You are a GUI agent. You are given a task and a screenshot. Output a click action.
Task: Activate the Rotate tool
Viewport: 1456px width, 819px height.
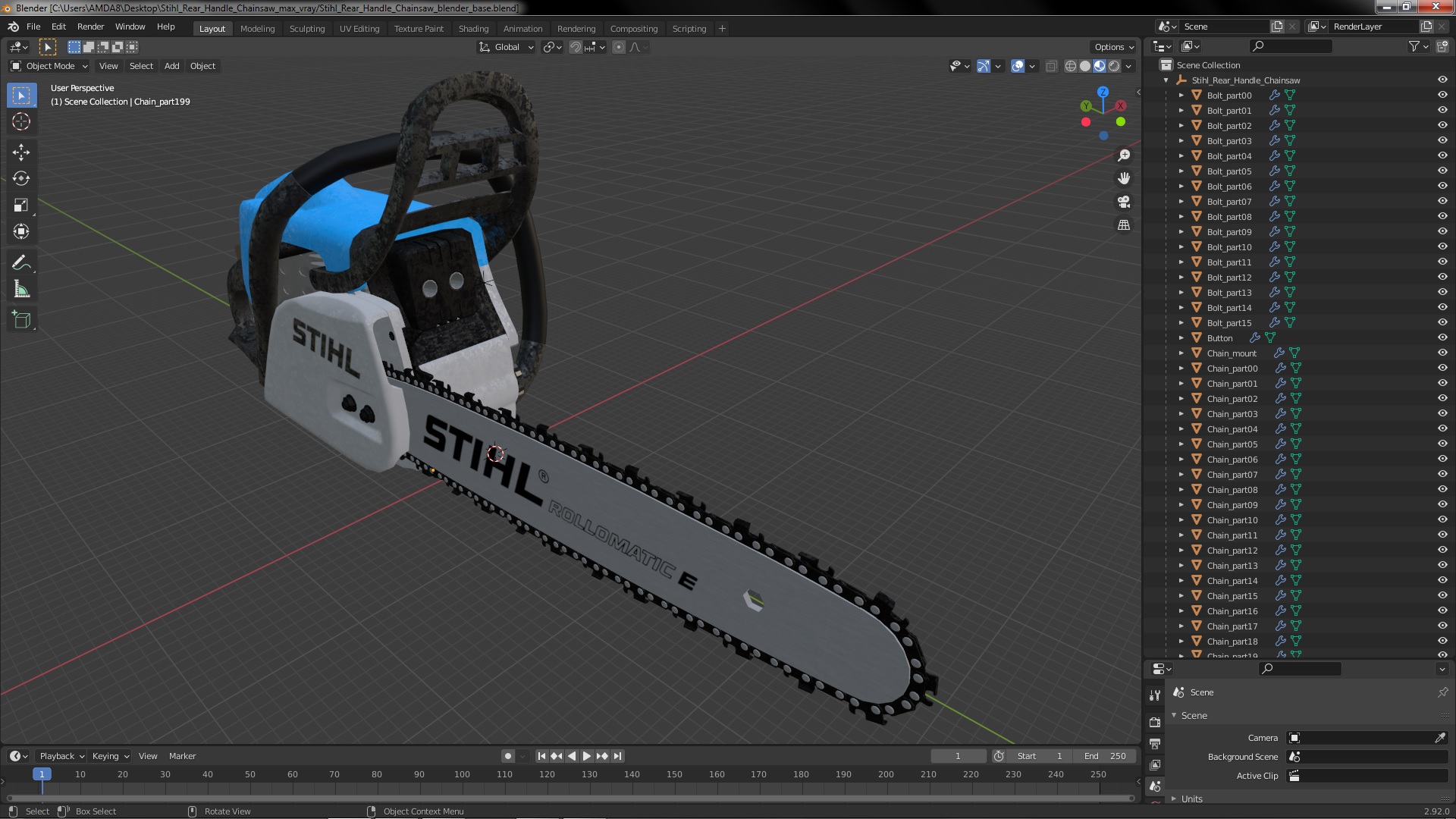pos(21,179)
